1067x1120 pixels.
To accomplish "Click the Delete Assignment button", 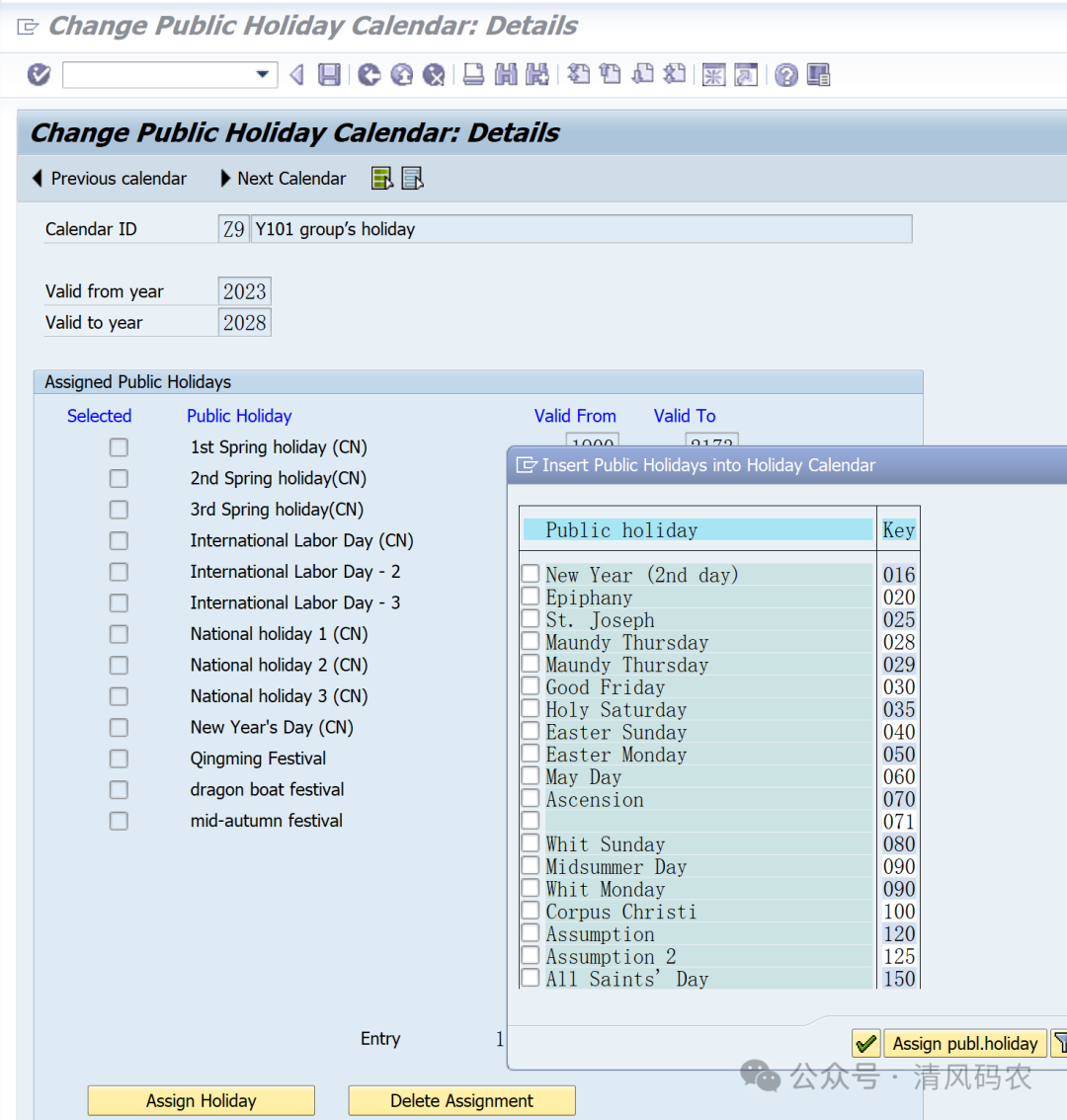I will pyautogui.click(x=461, y=1100).
